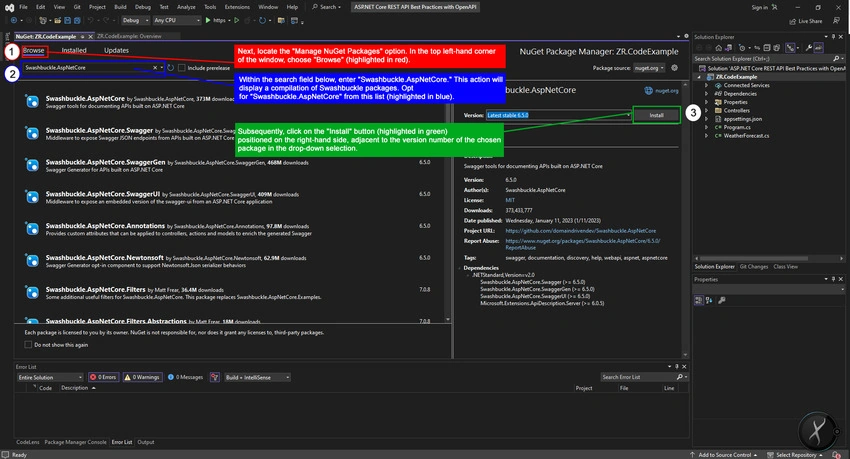Switch to the Updates tab
Viewport: 850px width, 459px height.
116,50
